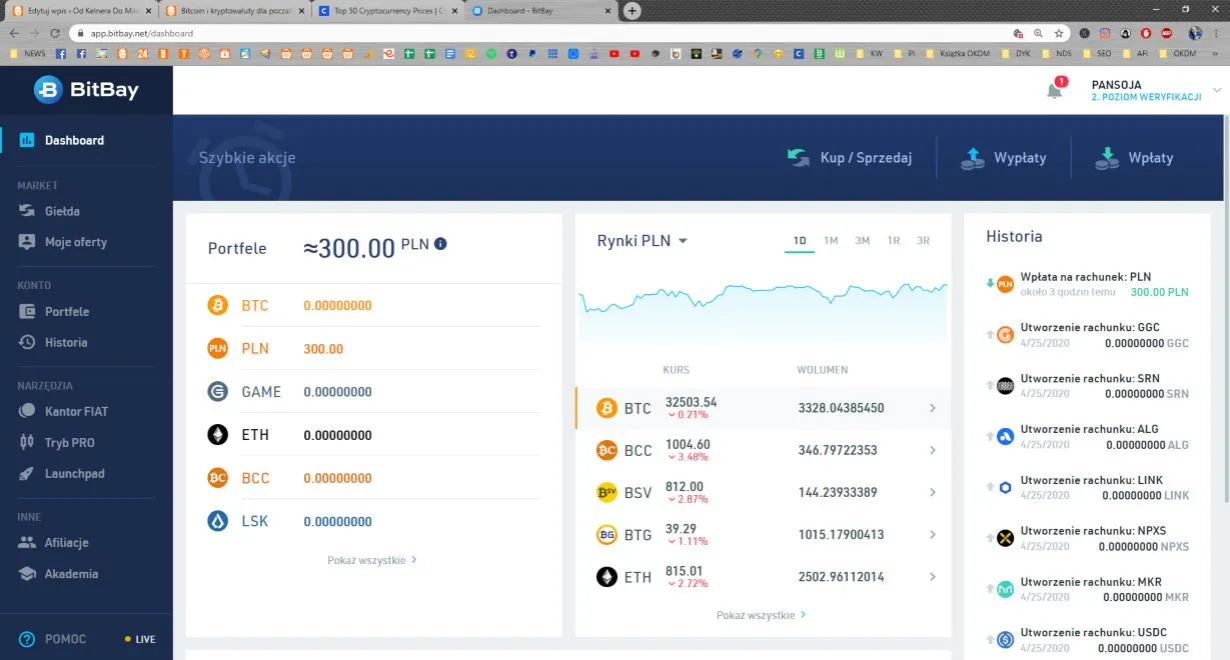Switch chart to 1M timeframe
Viewport: 1230px width, 660px height.
pyautogui.click(x=831, y=241)
